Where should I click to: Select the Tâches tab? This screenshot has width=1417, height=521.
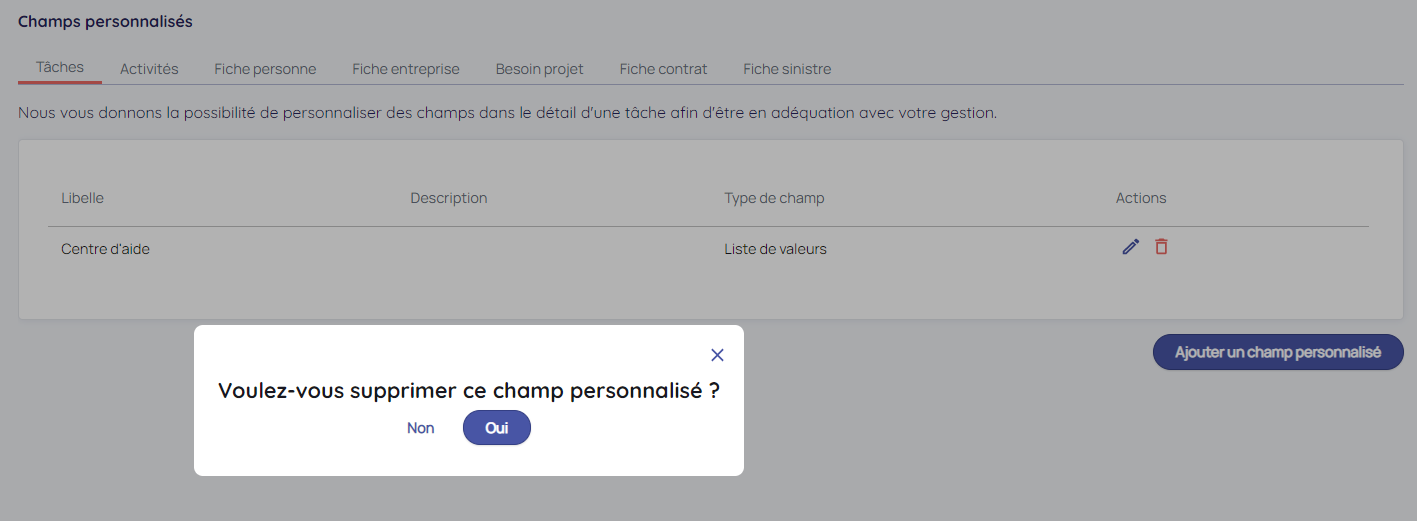click(60, 68)
